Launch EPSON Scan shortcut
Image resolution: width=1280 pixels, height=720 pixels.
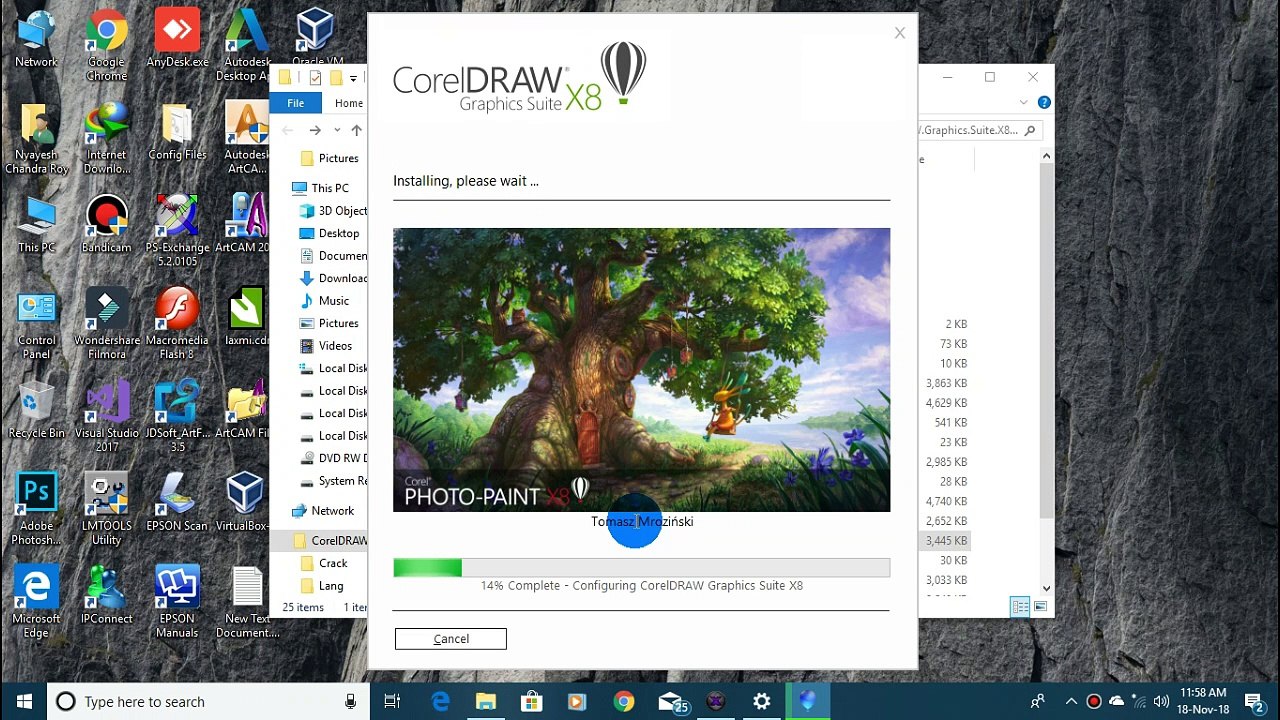click(177, 503)
